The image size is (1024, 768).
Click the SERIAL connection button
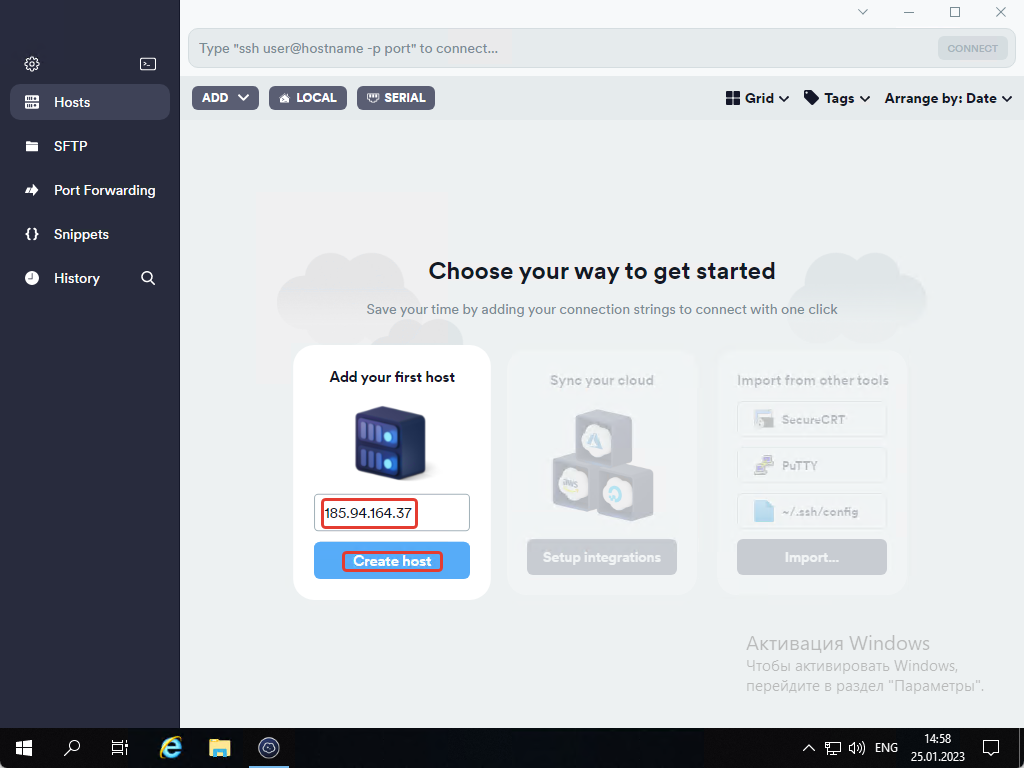(396, 98)
